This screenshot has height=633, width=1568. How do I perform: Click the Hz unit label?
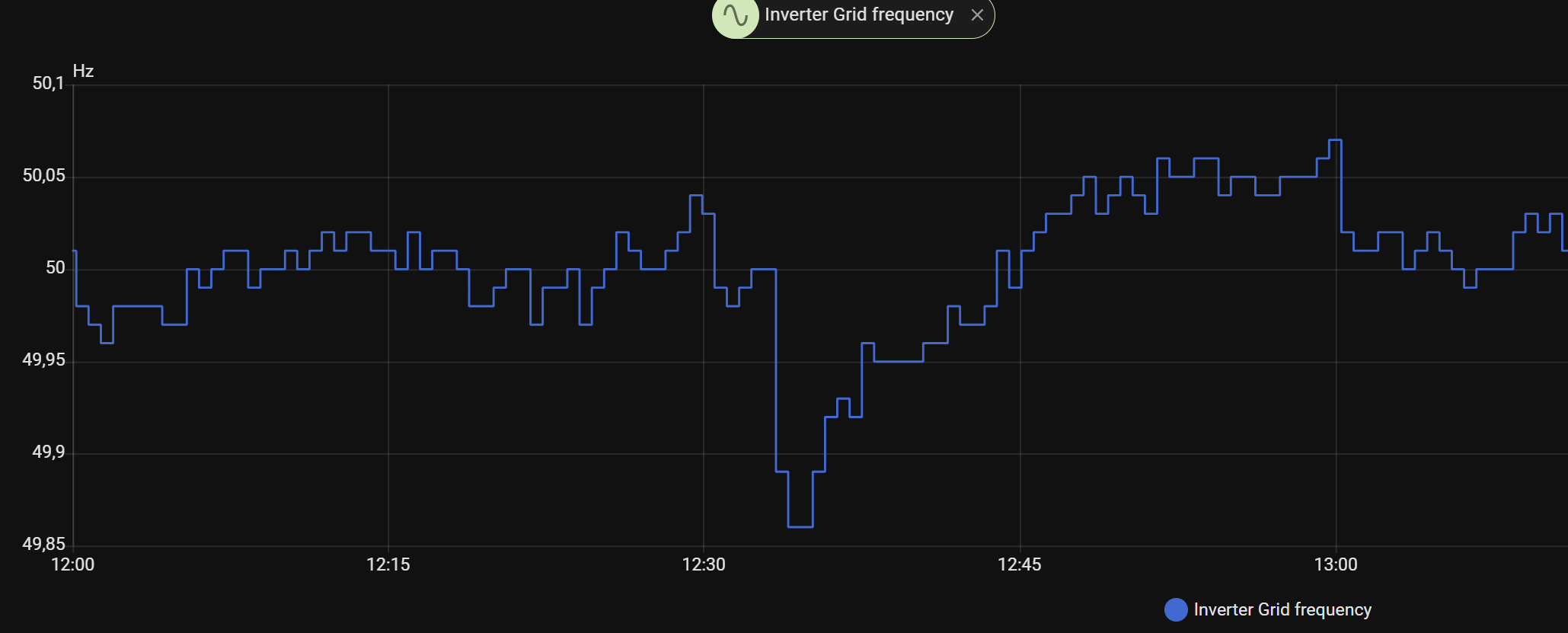pyautogui.click(x=83, y=72)
